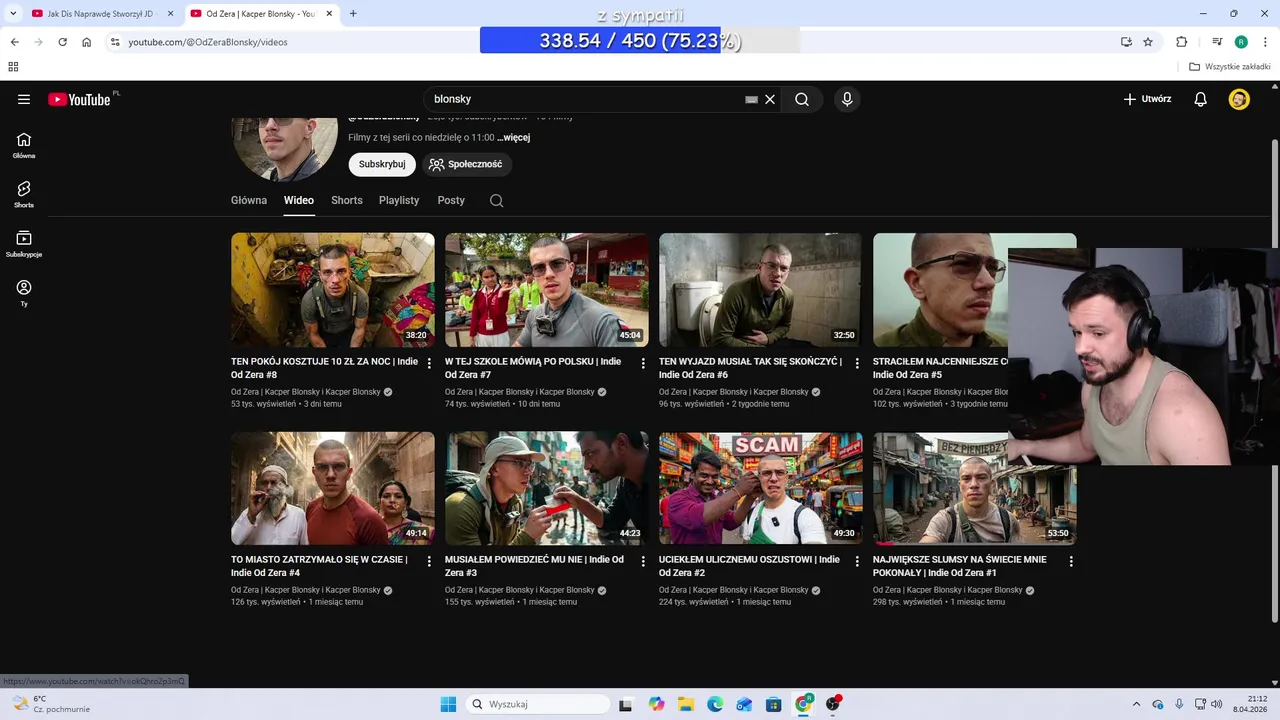Screen dimensions: 1280x720
Task: Open options for Indie Od Zera #1 video
Action: (1071, 561)
